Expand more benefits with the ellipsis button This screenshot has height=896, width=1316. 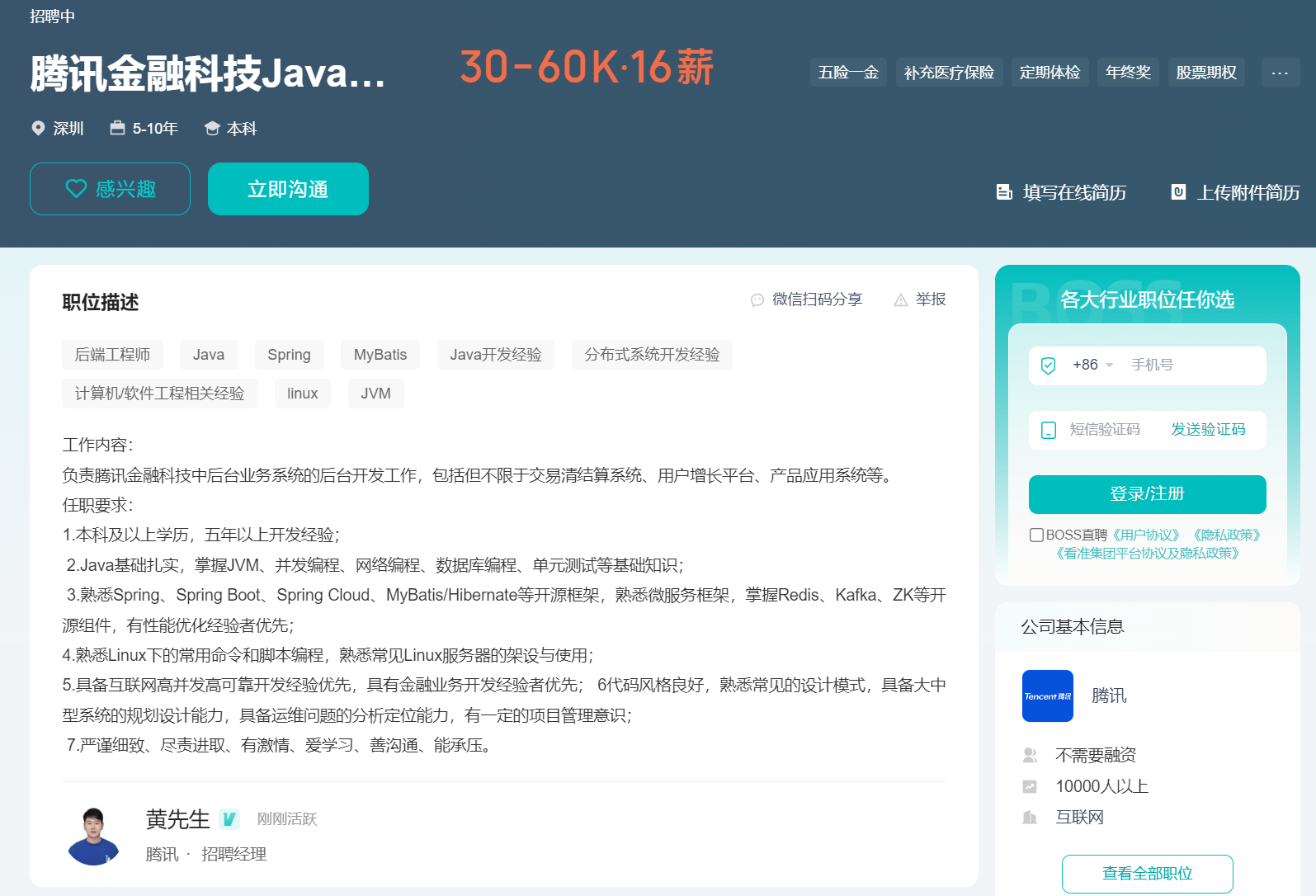[x=1281, y=73]
